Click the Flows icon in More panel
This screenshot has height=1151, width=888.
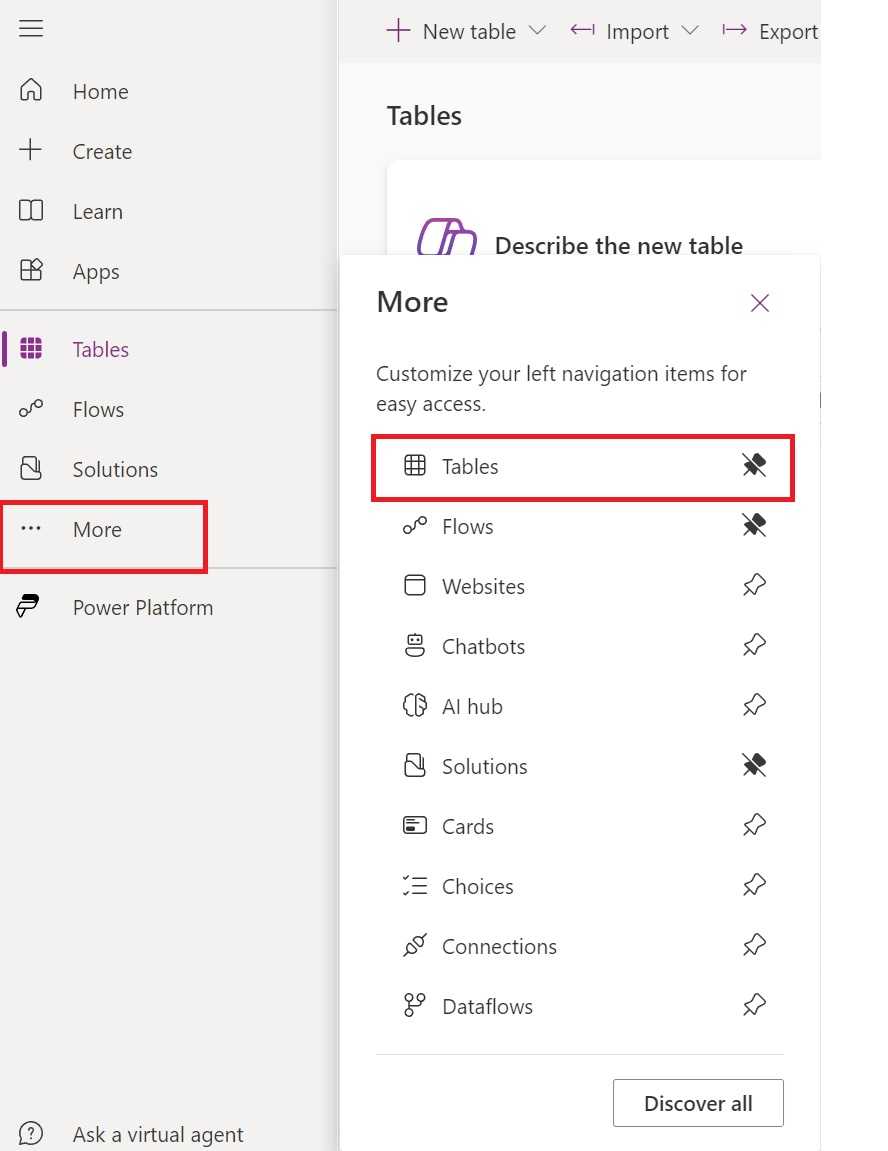pyautogui.click(x=415, y=526)
